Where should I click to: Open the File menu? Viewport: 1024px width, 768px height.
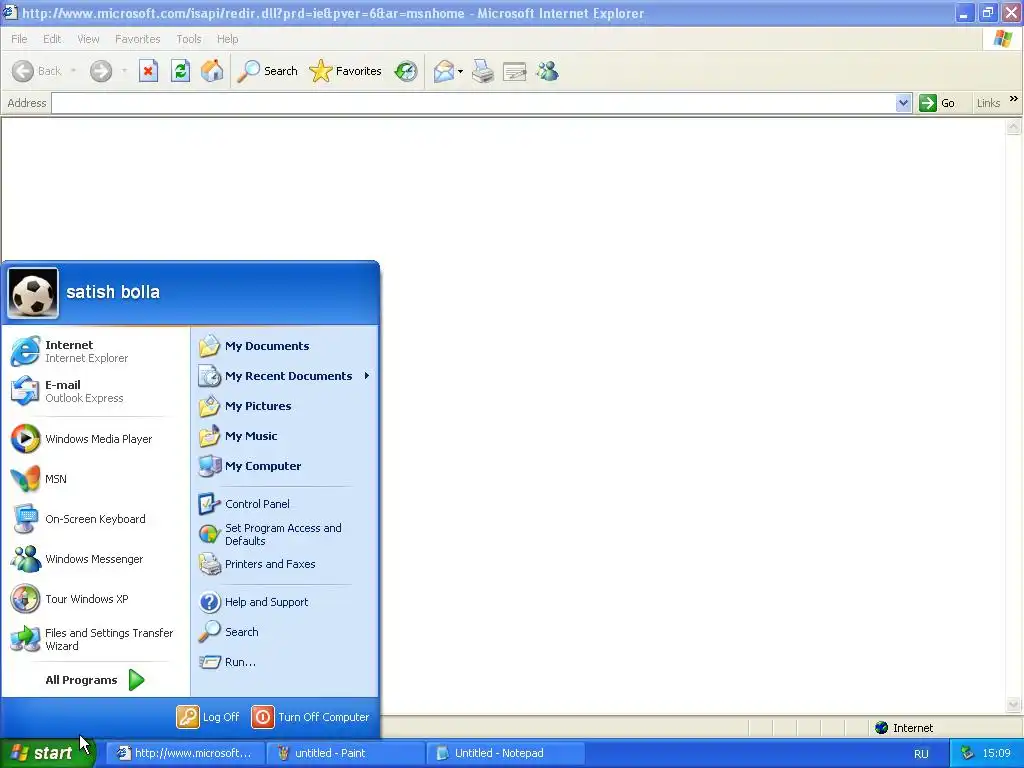coord(19,39)
